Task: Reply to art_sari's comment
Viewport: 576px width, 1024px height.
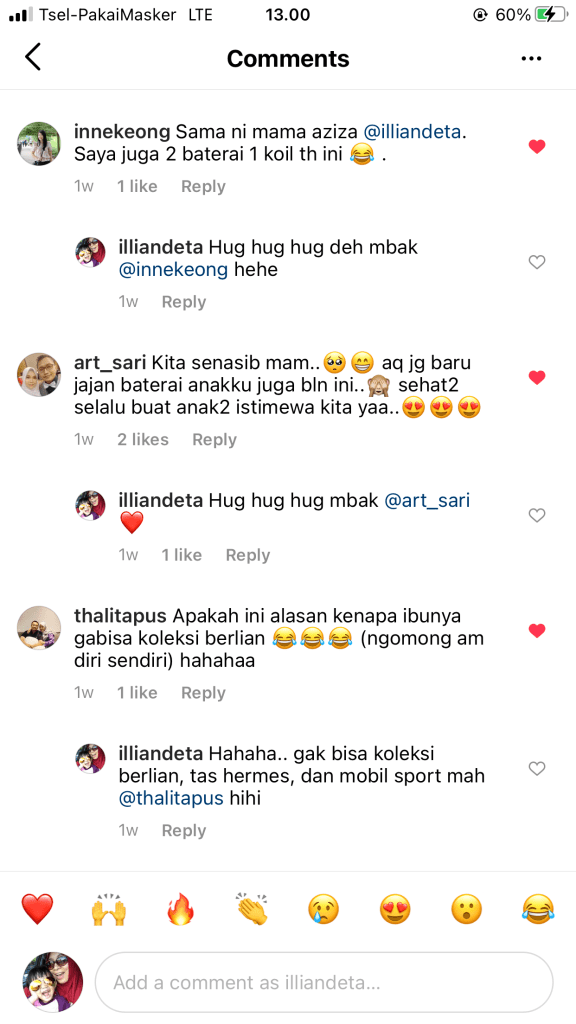Action: coord(214,440)
